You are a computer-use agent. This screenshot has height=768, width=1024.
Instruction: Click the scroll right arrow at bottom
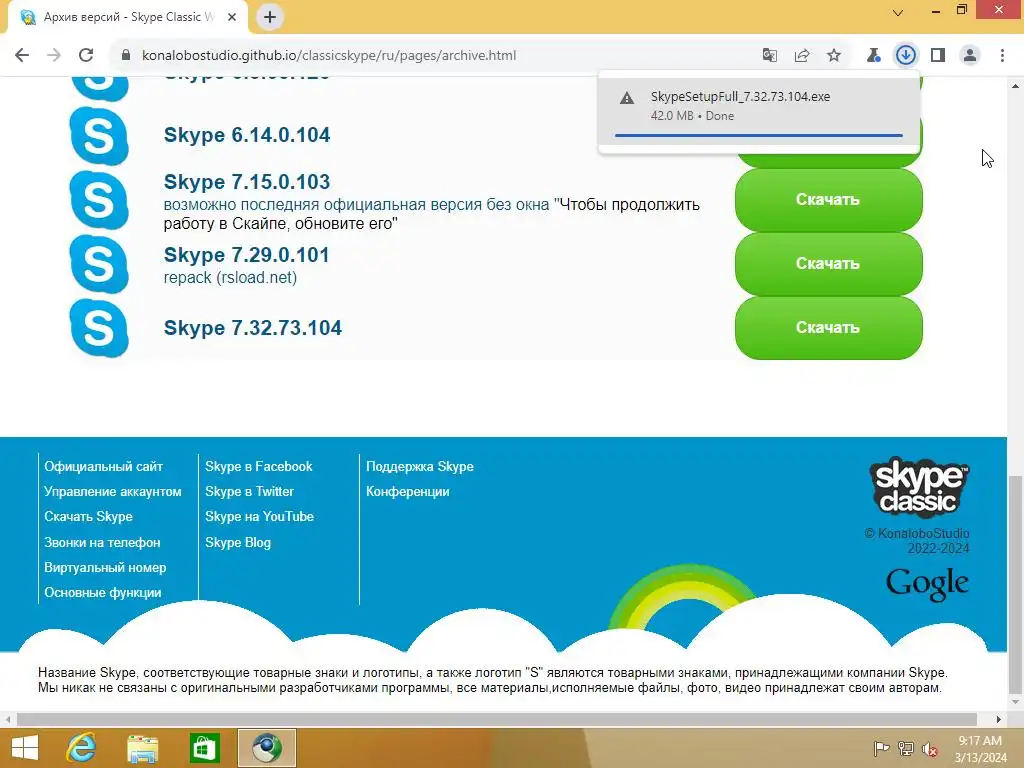pos(999,719)
